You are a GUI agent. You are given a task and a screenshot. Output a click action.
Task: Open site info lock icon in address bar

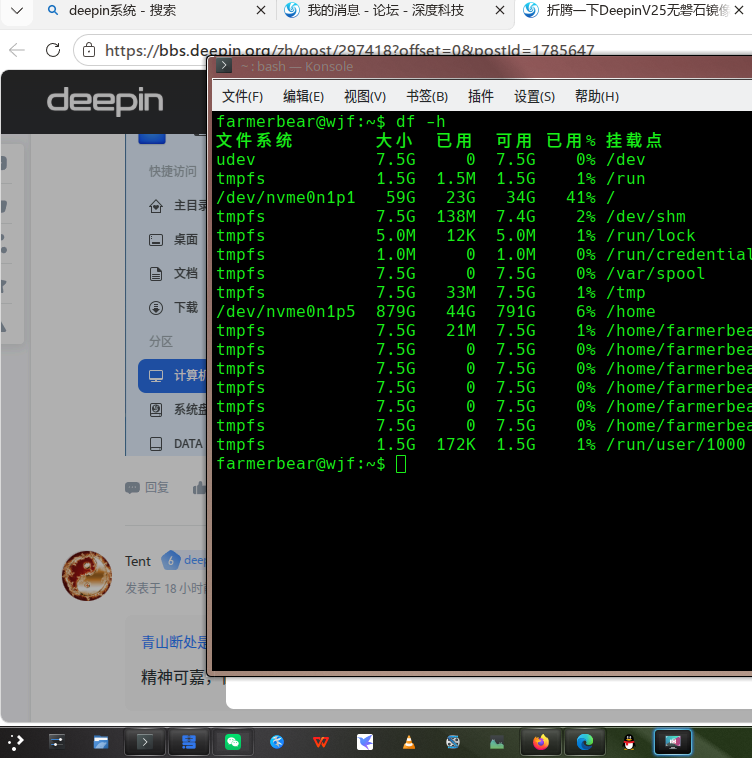(x=89, y=50)
